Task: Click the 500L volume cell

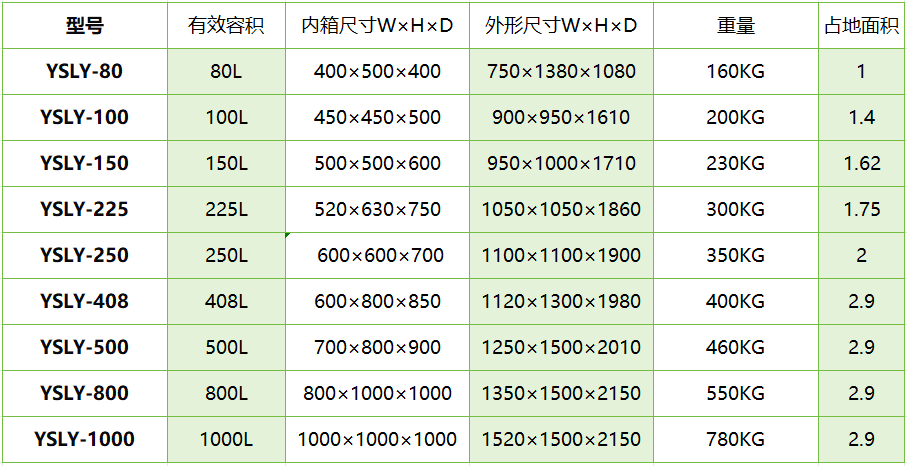Action: 226,347
